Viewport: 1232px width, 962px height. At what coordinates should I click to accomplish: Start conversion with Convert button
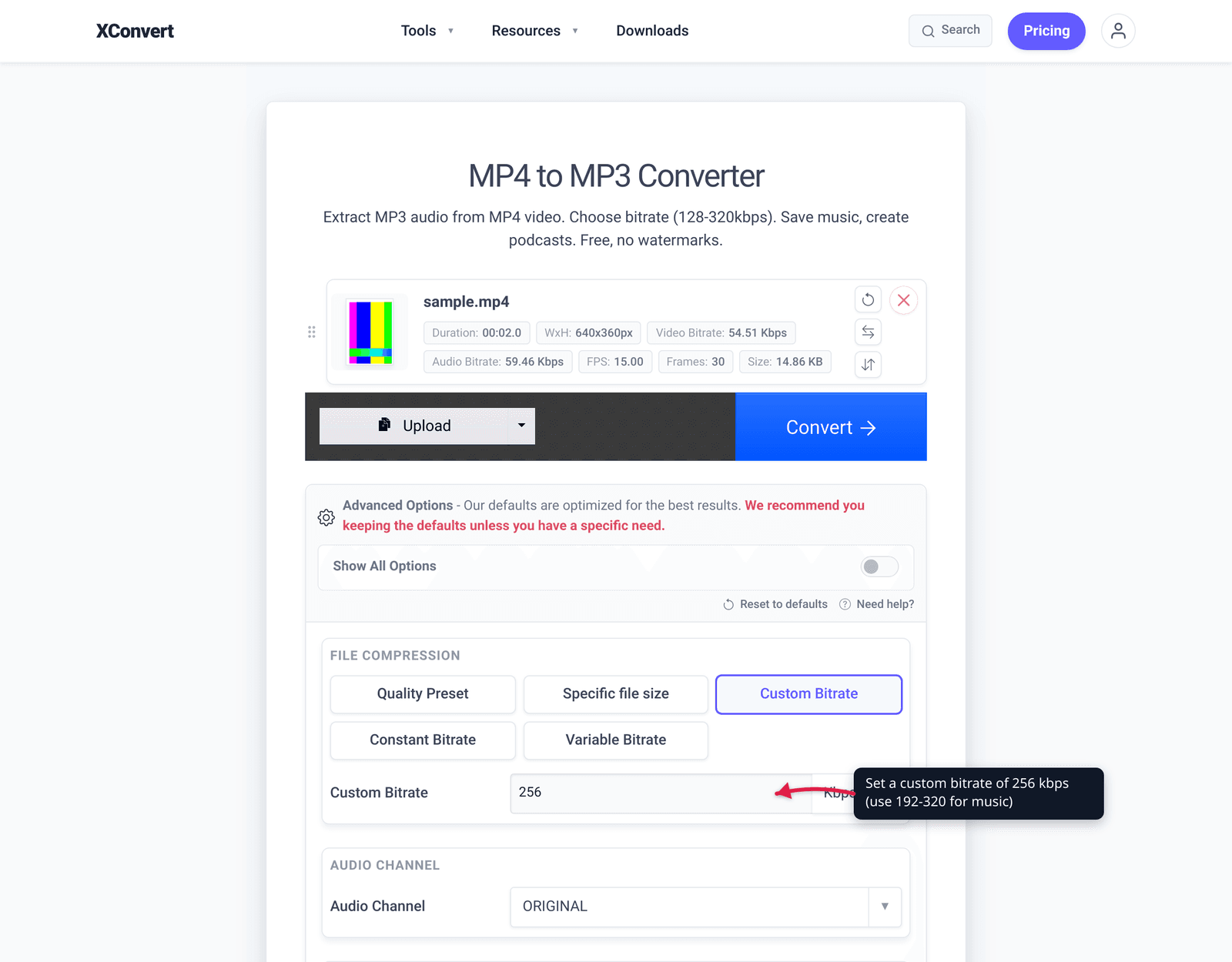coord(831,427)
